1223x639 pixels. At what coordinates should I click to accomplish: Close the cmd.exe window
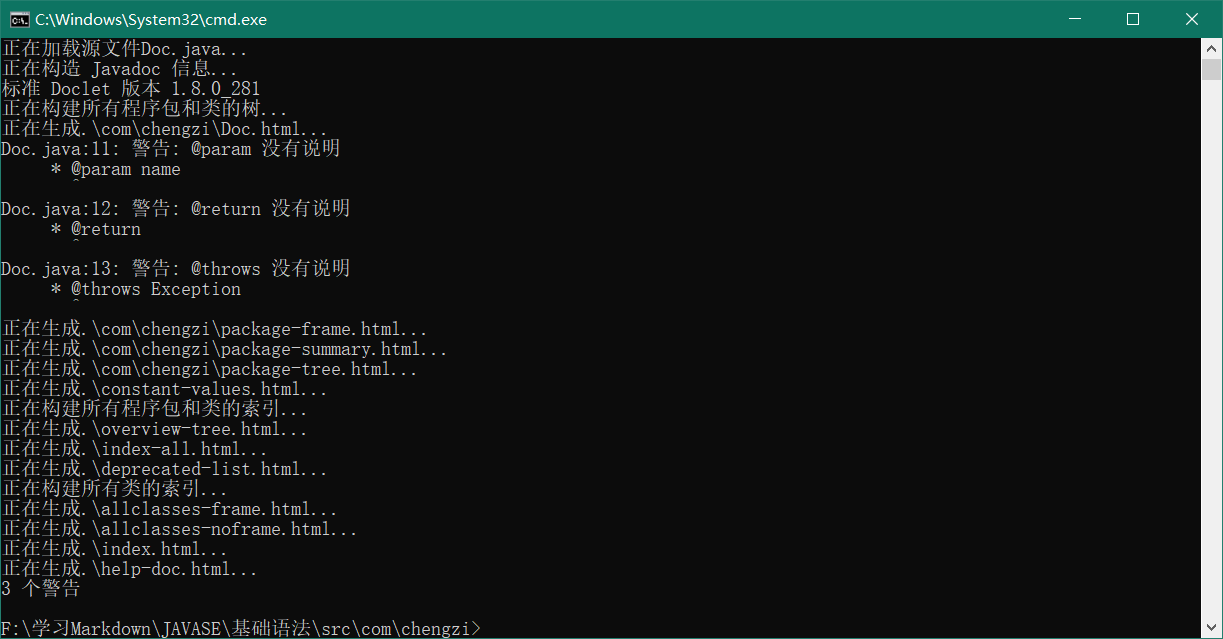pos(1192,19)
